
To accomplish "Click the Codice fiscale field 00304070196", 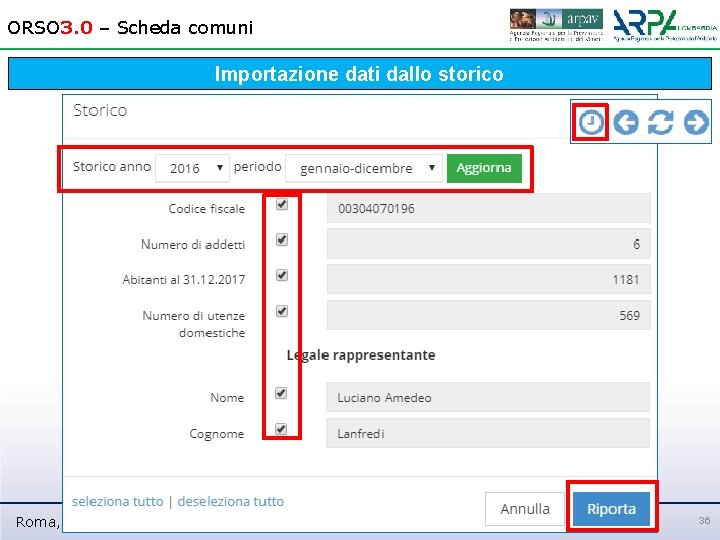I will (x=489, y=208).
